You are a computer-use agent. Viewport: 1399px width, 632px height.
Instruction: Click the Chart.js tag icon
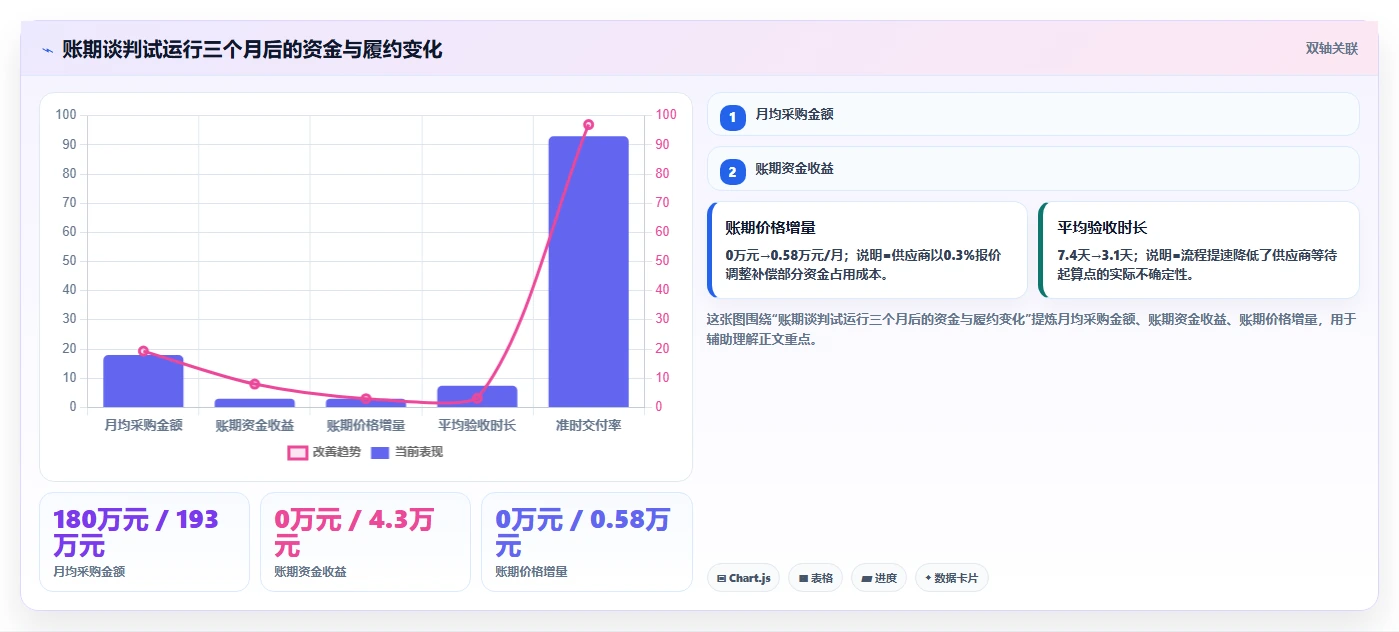click(721, 578)
